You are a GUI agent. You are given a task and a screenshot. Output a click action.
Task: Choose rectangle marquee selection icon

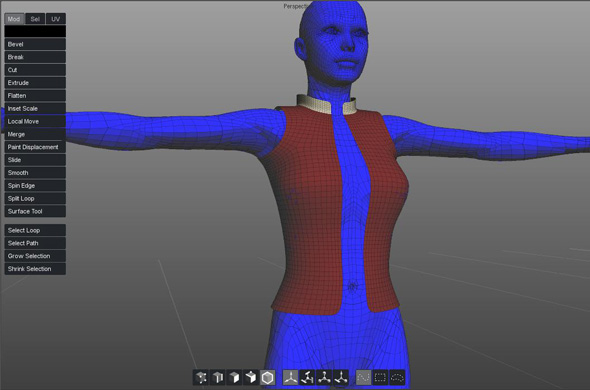point(380,377)
